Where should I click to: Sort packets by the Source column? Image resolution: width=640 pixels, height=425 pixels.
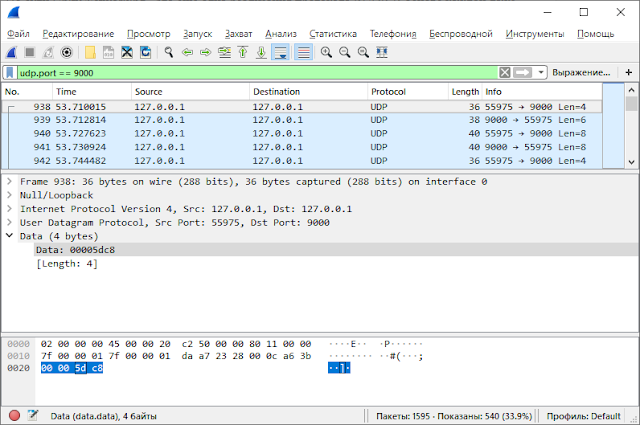pos(190,92)
